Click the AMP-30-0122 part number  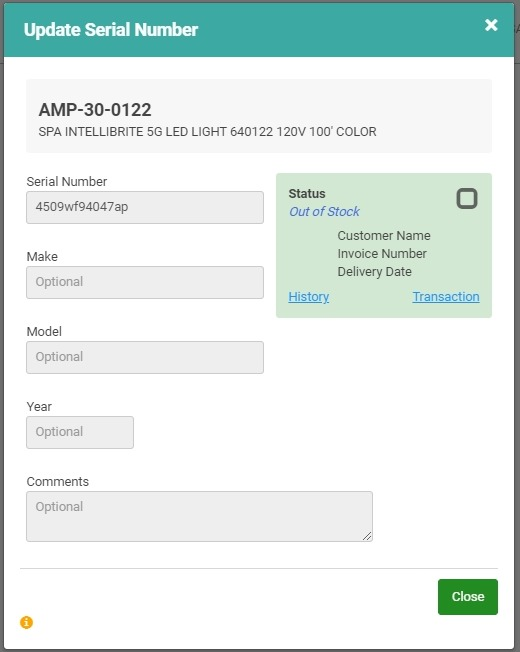95,110
